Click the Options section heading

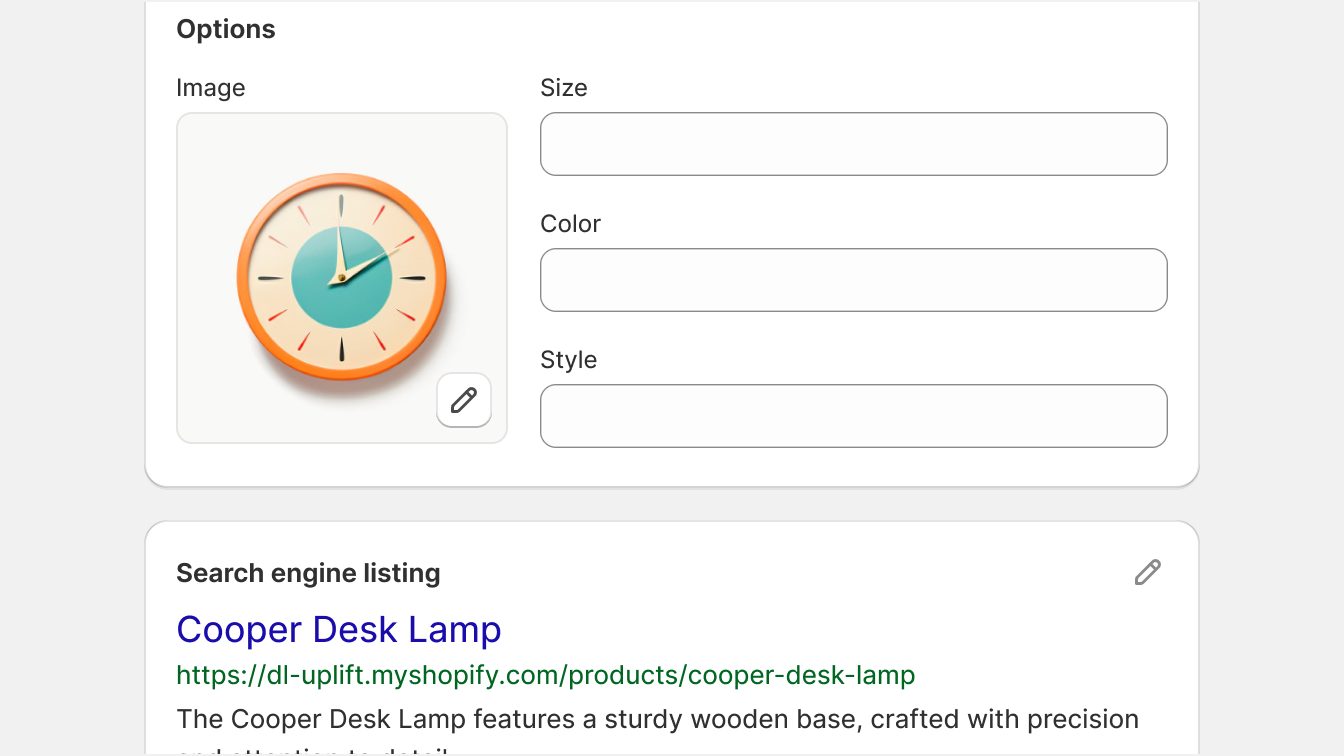click(x=226, y=29)
